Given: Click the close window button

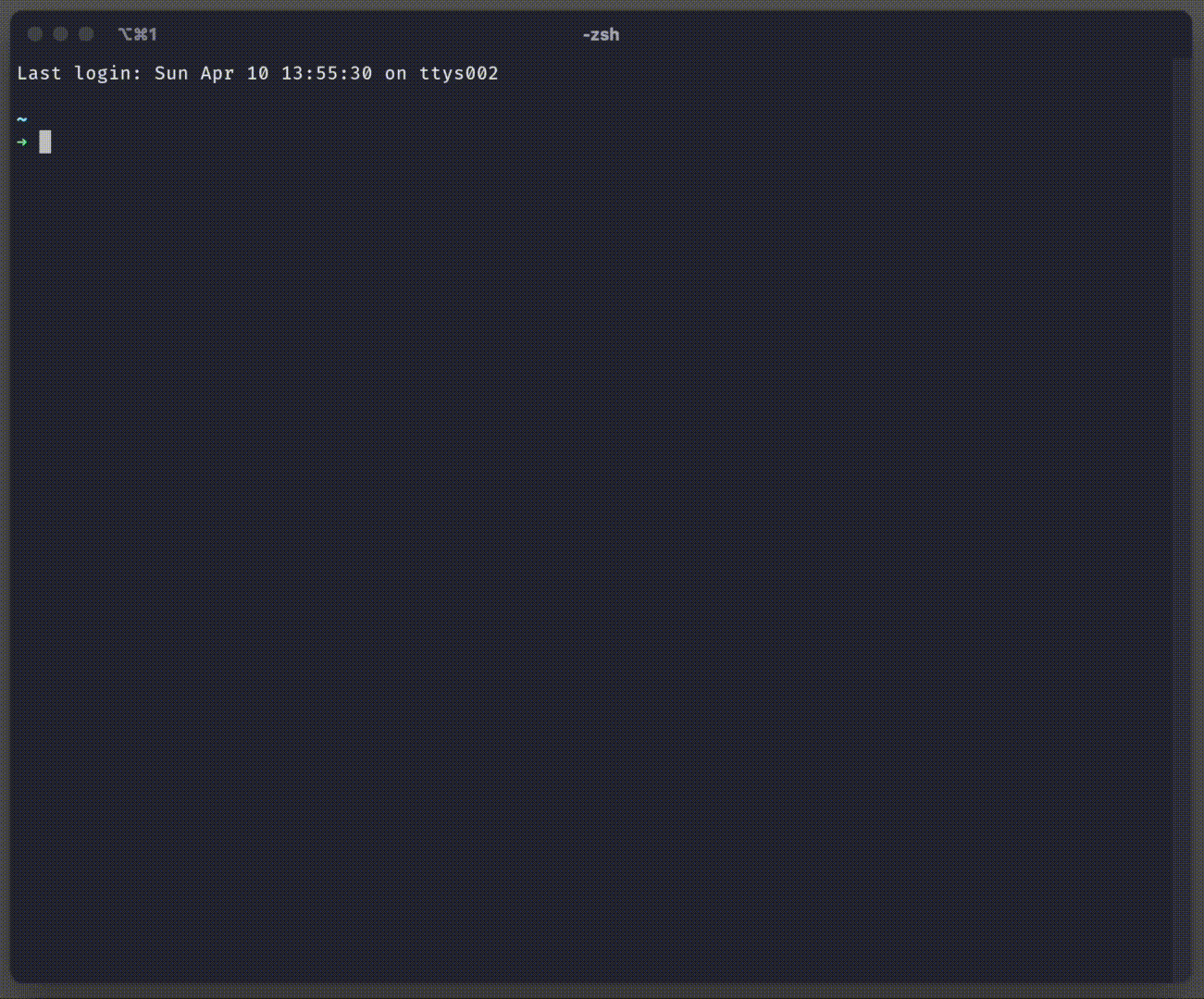Looking at the screenshot, I should [35, 34].
